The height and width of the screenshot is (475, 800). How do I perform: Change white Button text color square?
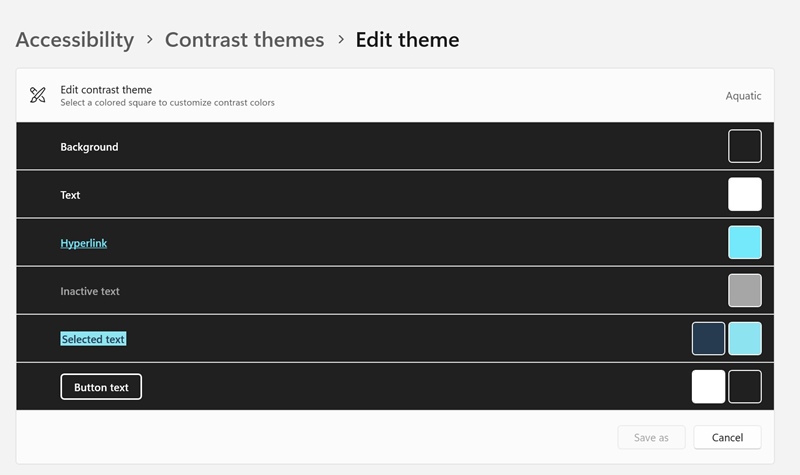click(708, 386)
